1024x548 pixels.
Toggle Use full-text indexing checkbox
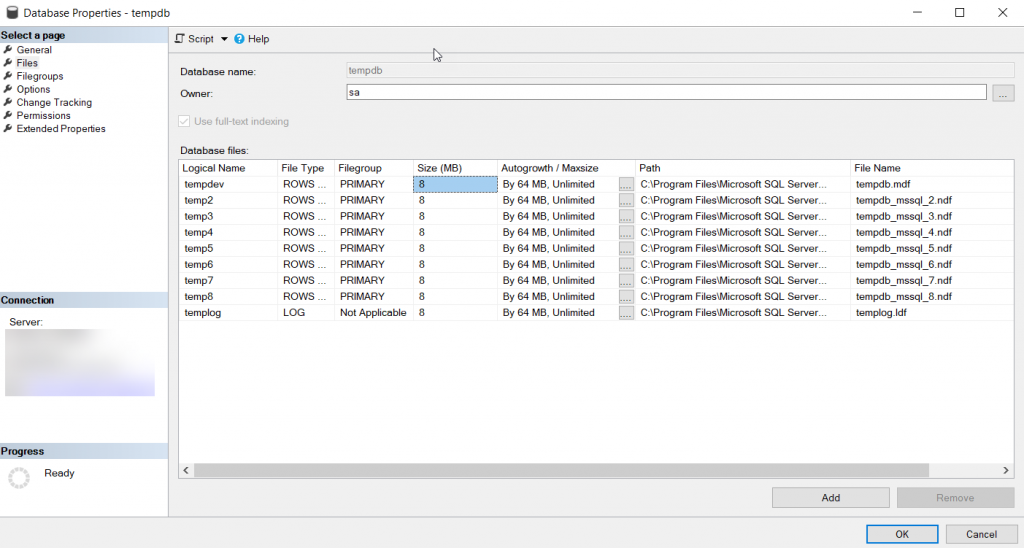[184, 121]
